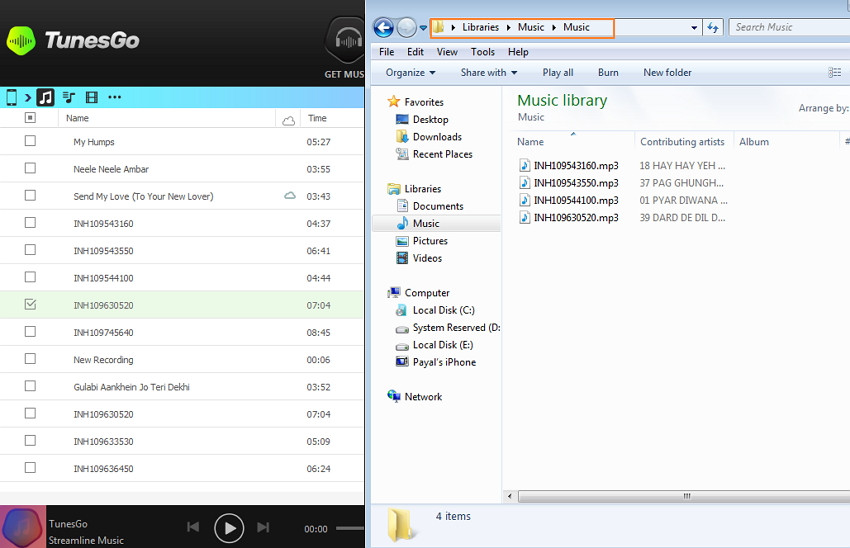This screenshot has height=548, width=850.
Task: Click New folder button
Action: (x=667, y=73)
